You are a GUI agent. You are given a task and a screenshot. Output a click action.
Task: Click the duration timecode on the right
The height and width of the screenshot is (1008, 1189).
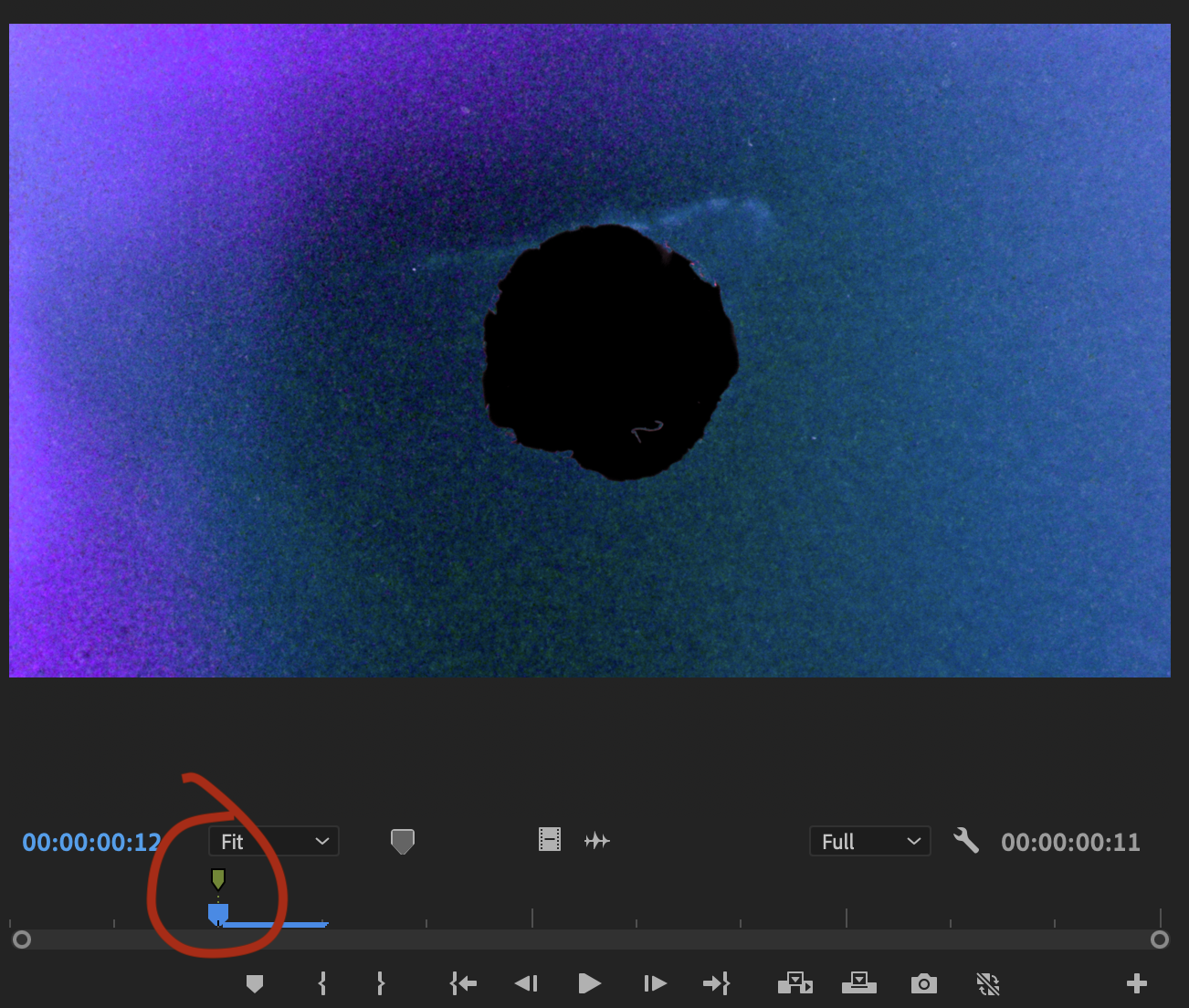tap(1070, 842)
